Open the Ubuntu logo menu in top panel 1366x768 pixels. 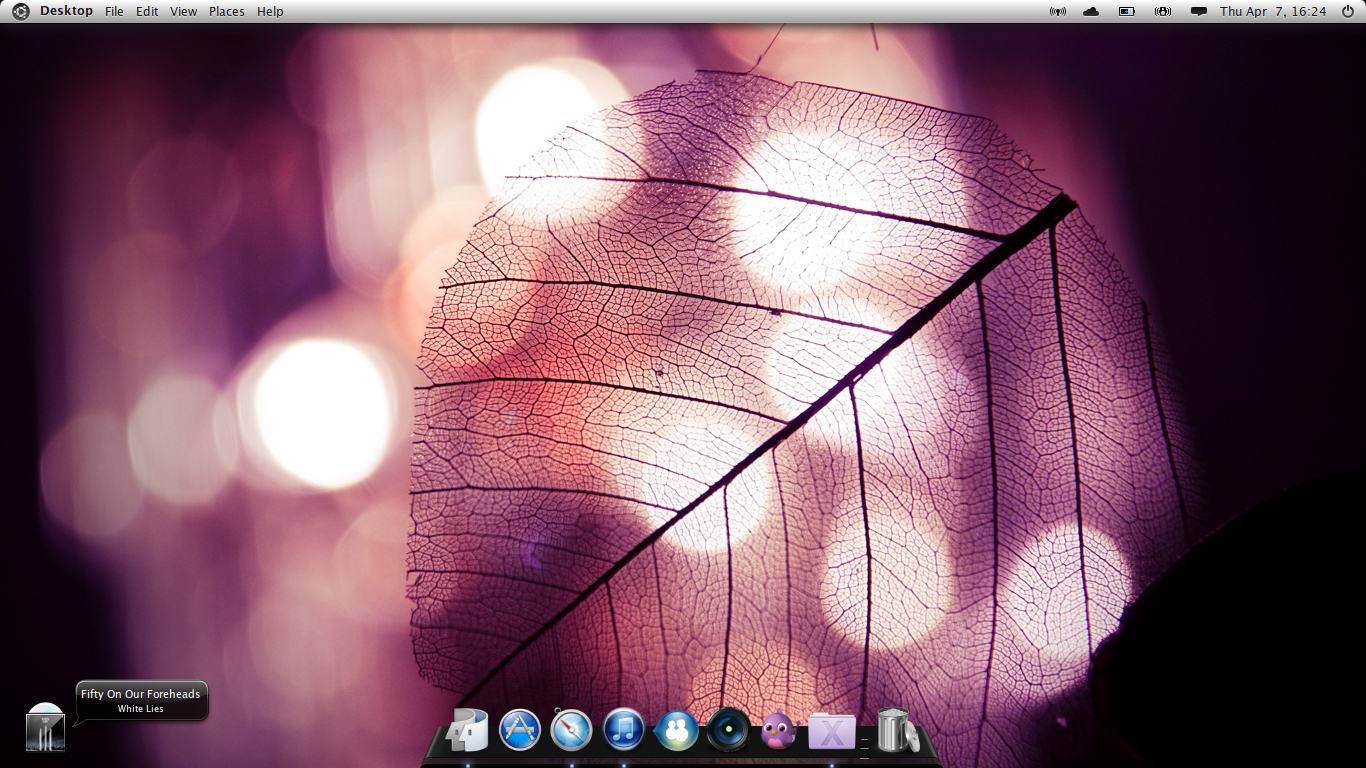click(x=20, y=11)
